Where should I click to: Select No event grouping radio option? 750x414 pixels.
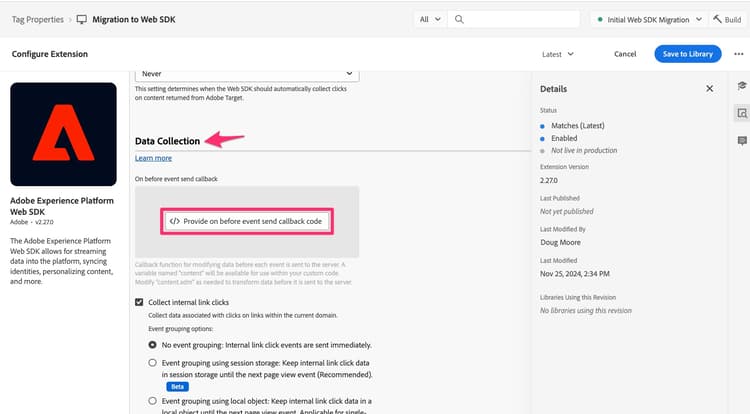point(152,345)
